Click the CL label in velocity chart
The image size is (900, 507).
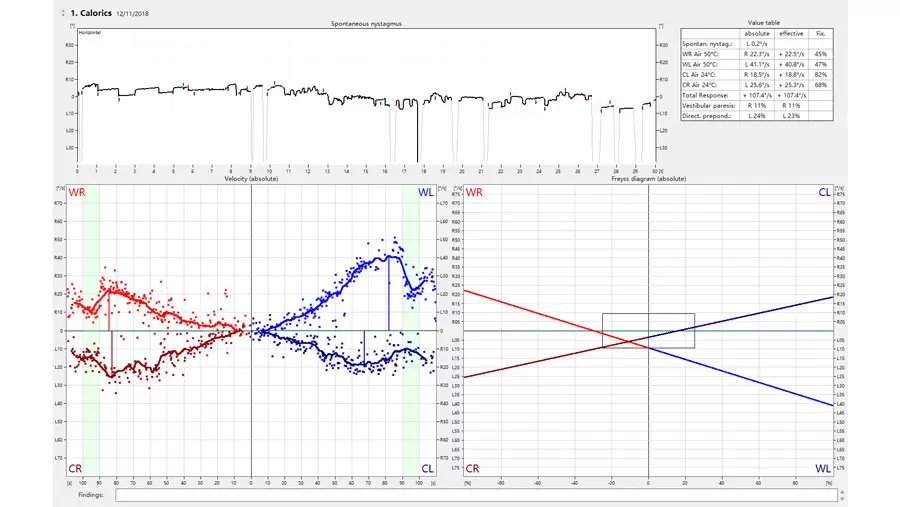click(427, 468)
